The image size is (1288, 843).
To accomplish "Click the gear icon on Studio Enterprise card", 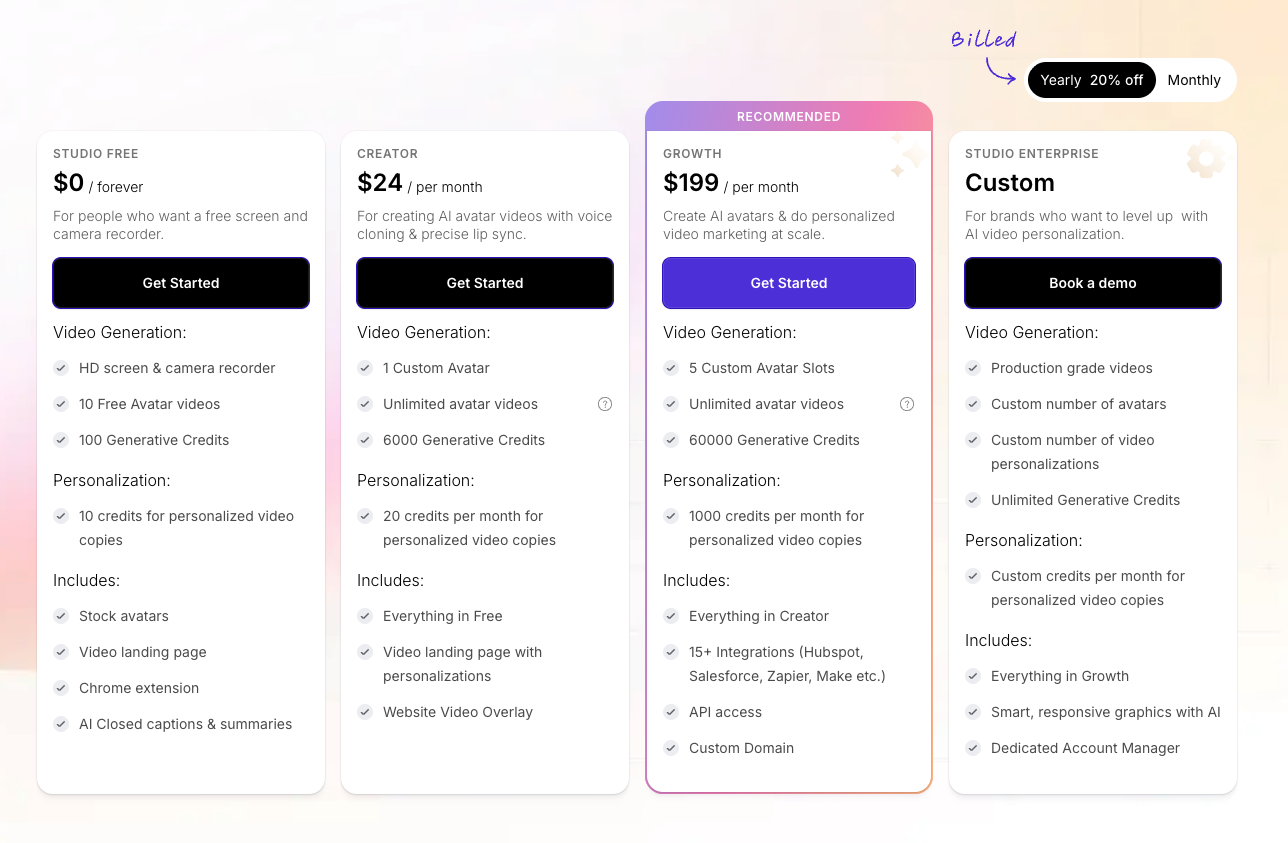I will pos(1205,160).
